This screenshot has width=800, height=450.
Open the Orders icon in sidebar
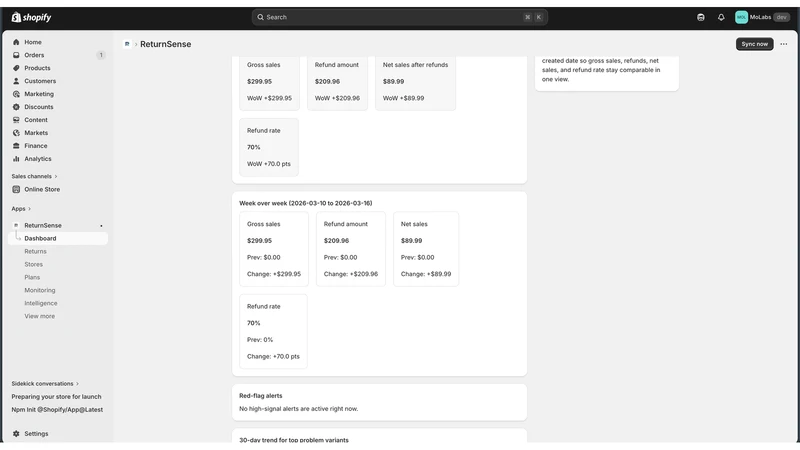(x=16, y=55)
